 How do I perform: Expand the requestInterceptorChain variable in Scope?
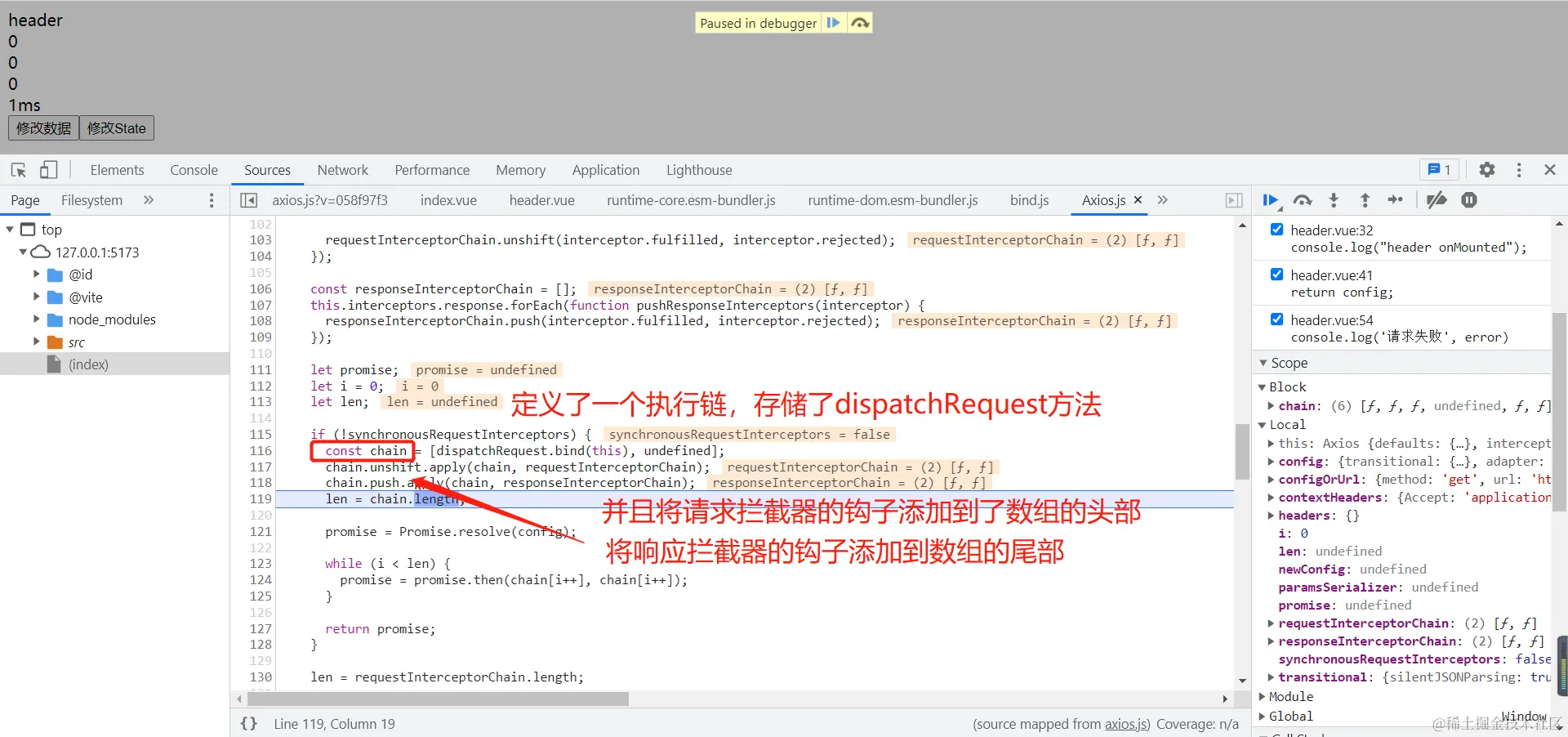(1271, 623)
